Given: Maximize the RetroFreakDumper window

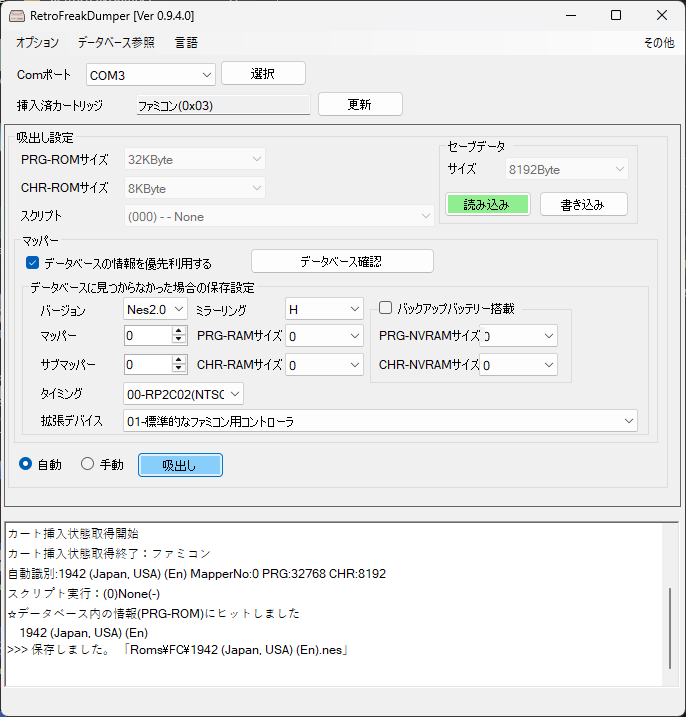Looking at the screenshot, I should (616, 16).
